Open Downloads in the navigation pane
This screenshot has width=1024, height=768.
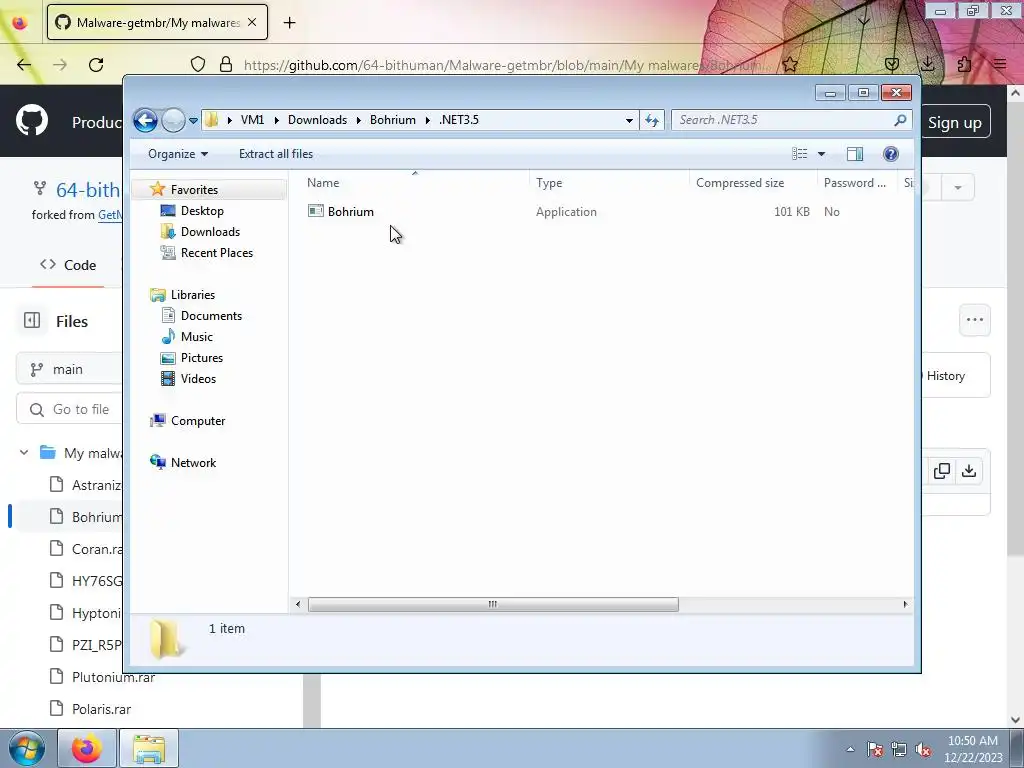point(210,232)
